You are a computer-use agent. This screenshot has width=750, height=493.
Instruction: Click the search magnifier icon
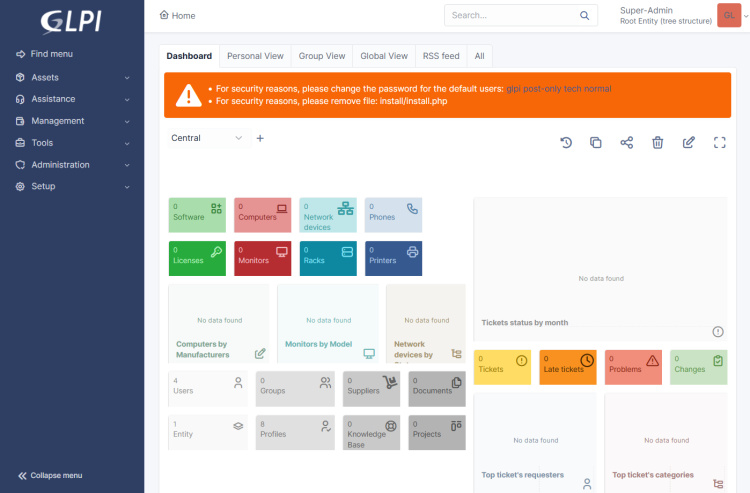585,16
